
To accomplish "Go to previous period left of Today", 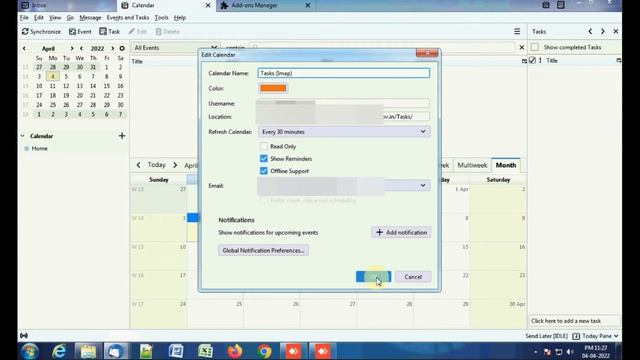I will tap(138, 165).
